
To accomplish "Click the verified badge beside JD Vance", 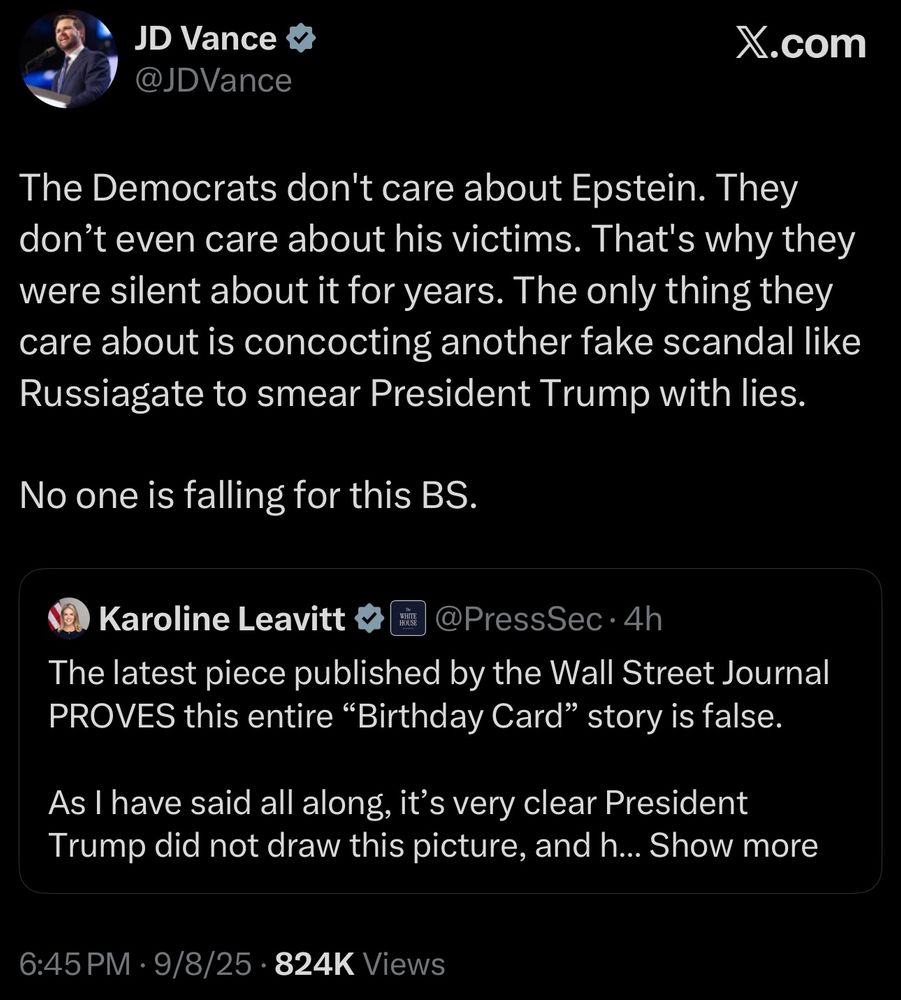I will point(301,39).
